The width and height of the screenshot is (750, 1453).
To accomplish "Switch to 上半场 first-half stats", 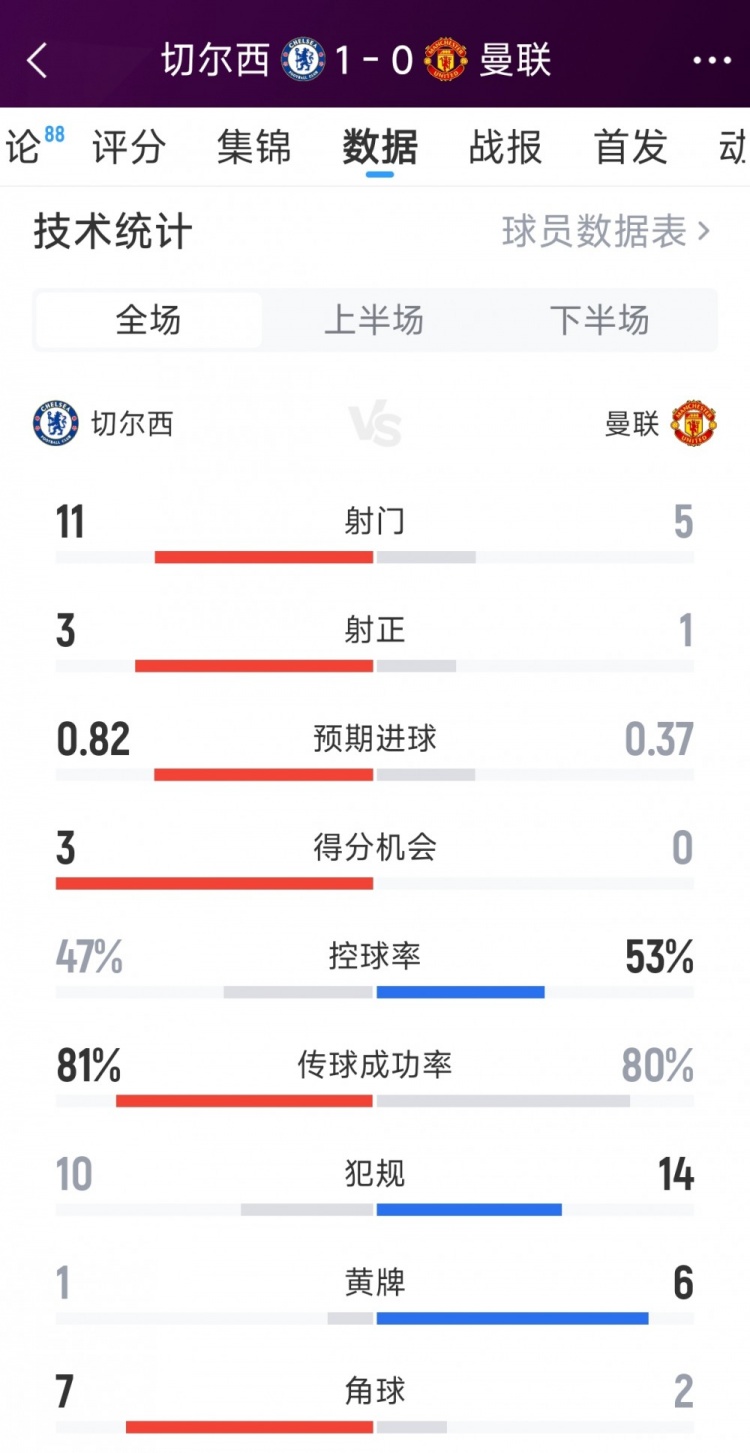I will coord(374,321).
